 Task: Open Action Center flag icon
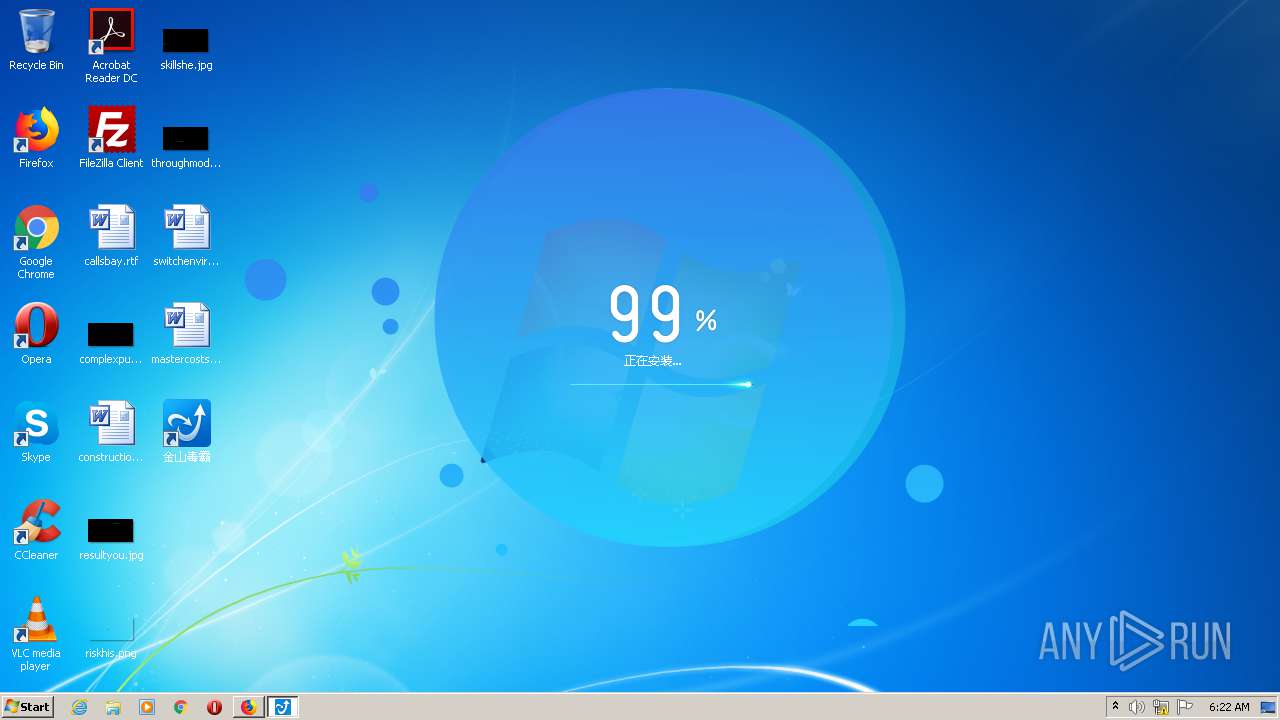point(1185,707)
